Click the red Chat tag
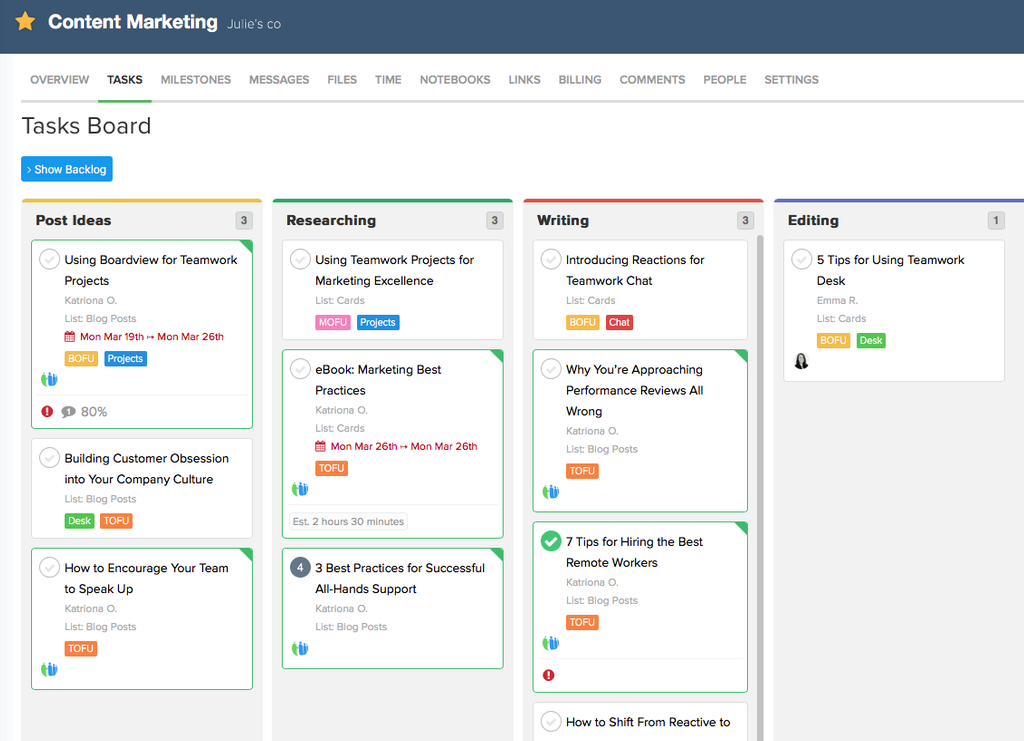This screenshot has width=1024, height=741. point(619,322)
